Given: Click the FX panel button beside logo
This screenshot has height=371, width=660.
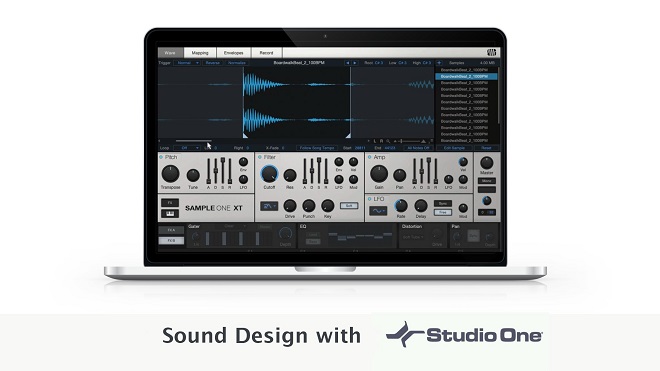Looking at the screenshot, I should [170, 203].
